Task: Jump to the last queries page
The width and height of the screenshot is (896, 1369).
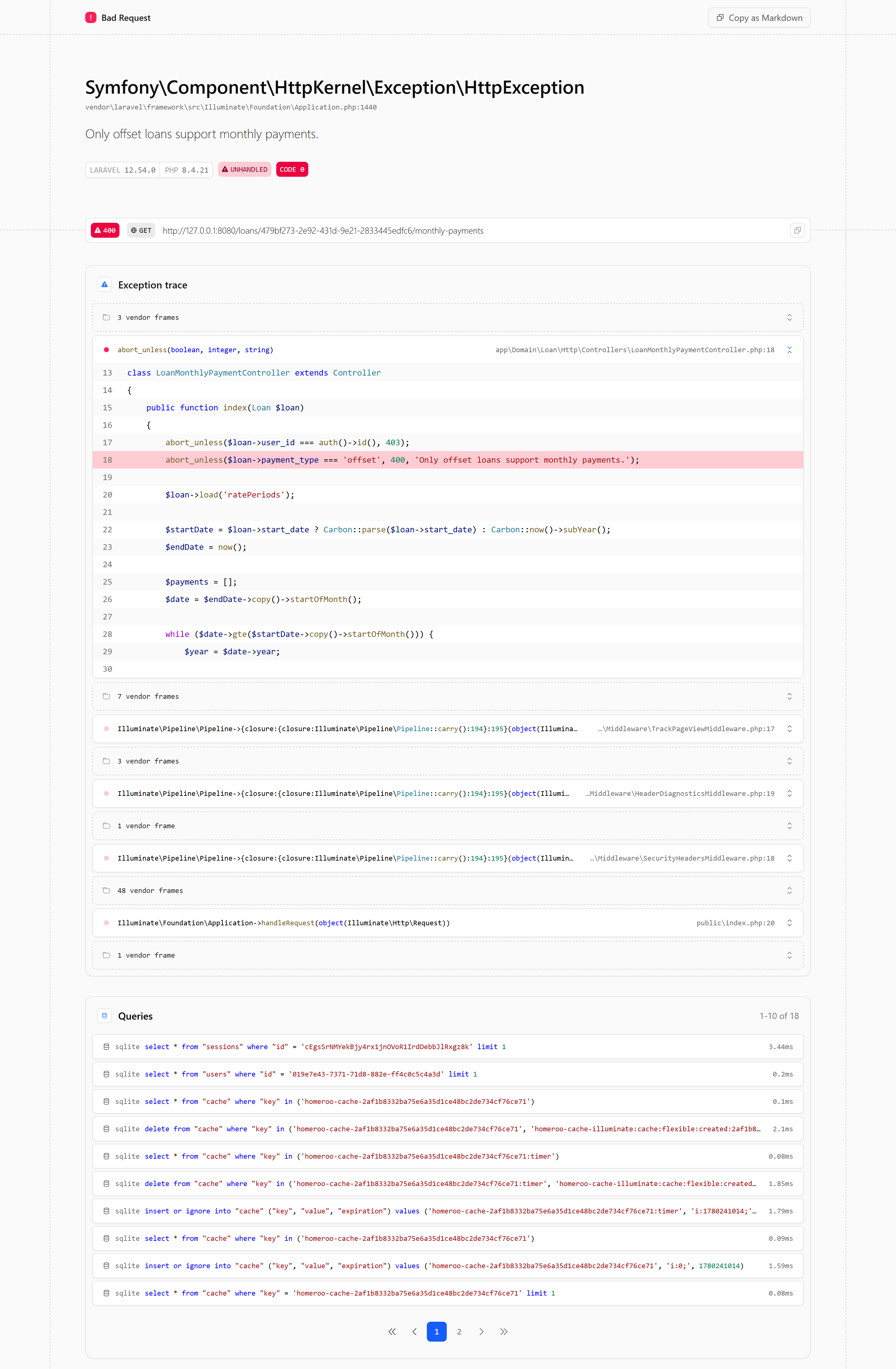Action: point(504,1332)
